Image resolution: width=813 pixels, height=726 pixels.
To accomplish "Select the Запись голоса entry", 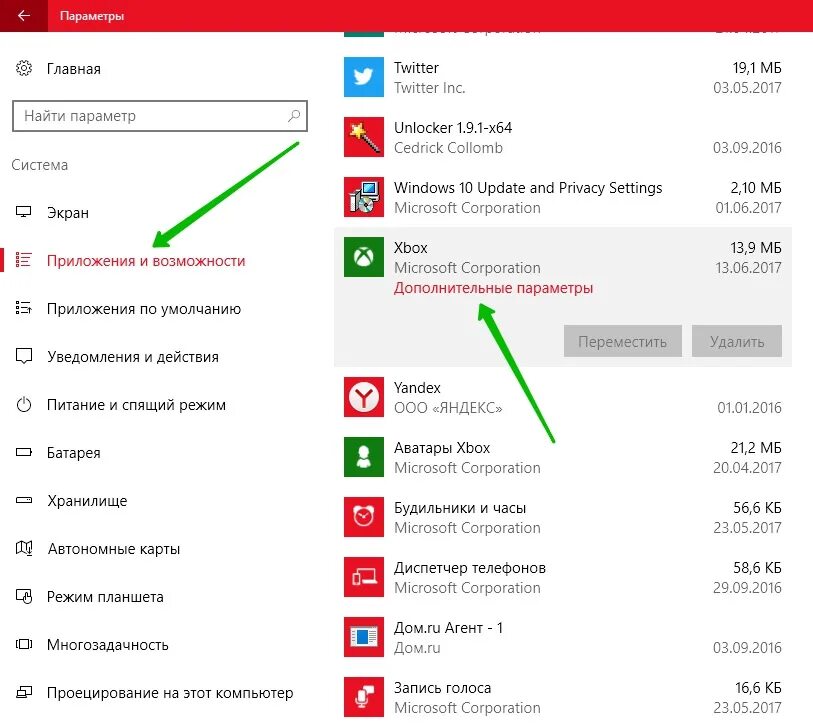I will tap(442, 688).
